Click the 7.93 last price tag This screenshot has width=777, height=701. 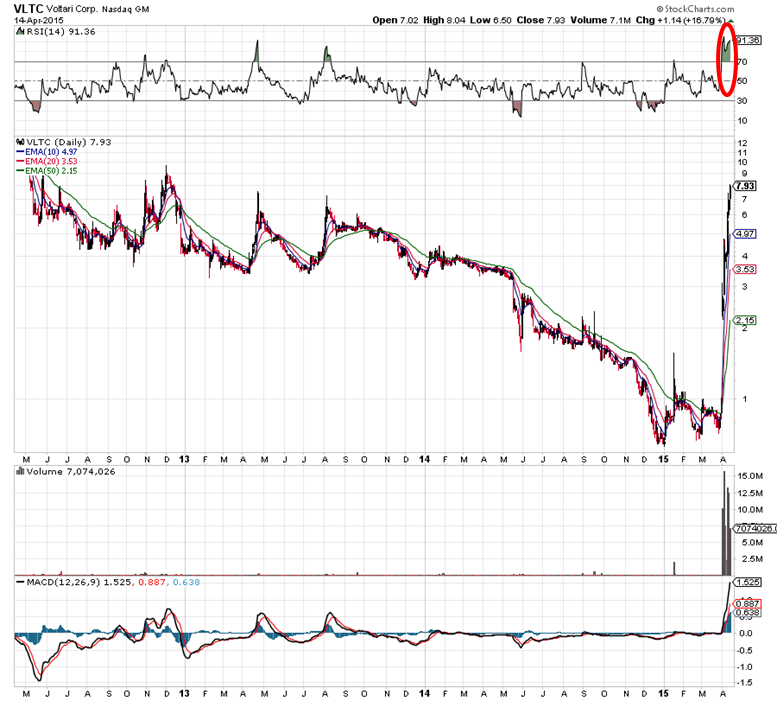(x=745, y=186)
